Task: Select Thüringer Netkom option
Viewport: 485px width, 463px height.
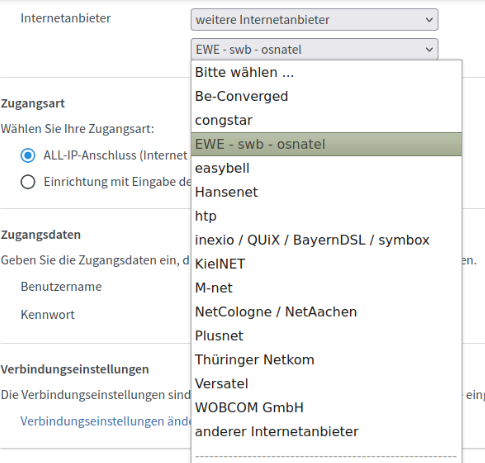Action: pyautogui.click(x=327, y=360)
